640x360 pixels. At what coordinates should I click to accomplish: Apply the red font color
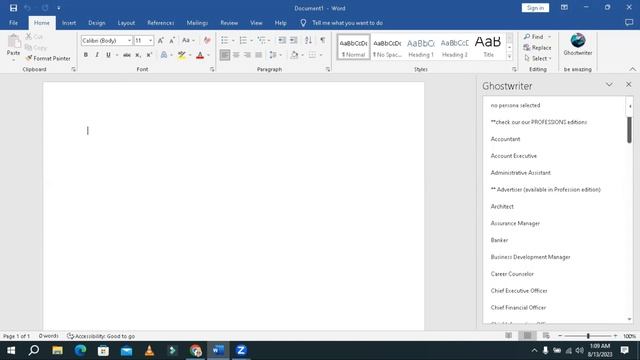click(x=200, y=55)
